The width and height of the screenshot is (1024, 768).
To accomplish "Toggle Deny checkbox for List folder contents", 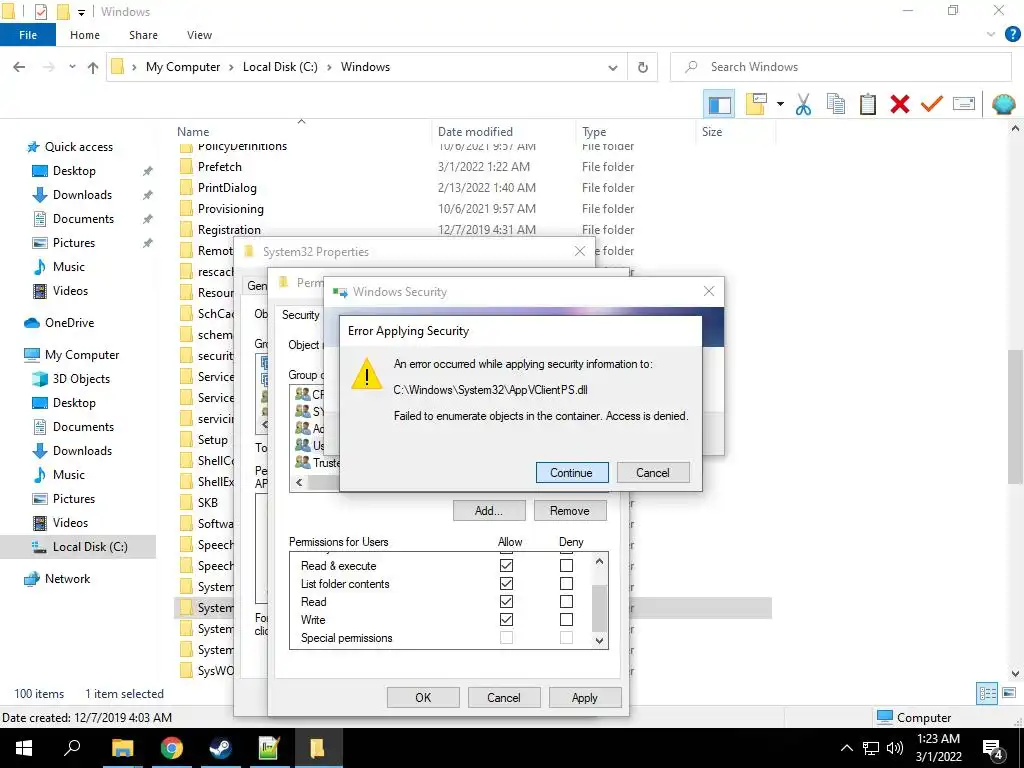I will click(x=566, y=584).
